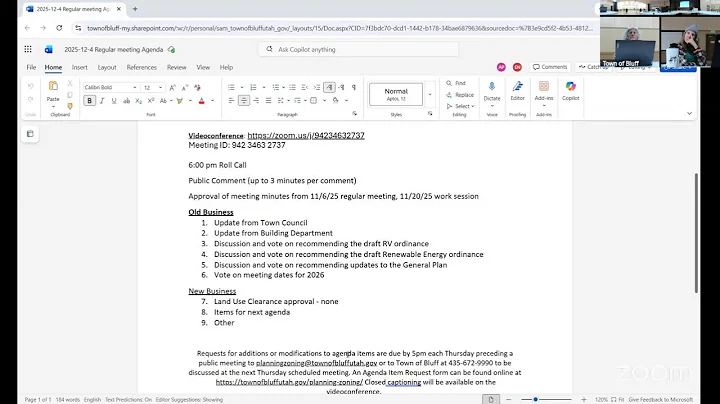The image size is (720, 404).
Task: Toggle Underline formatting
Action: click(x=114, y=101)
